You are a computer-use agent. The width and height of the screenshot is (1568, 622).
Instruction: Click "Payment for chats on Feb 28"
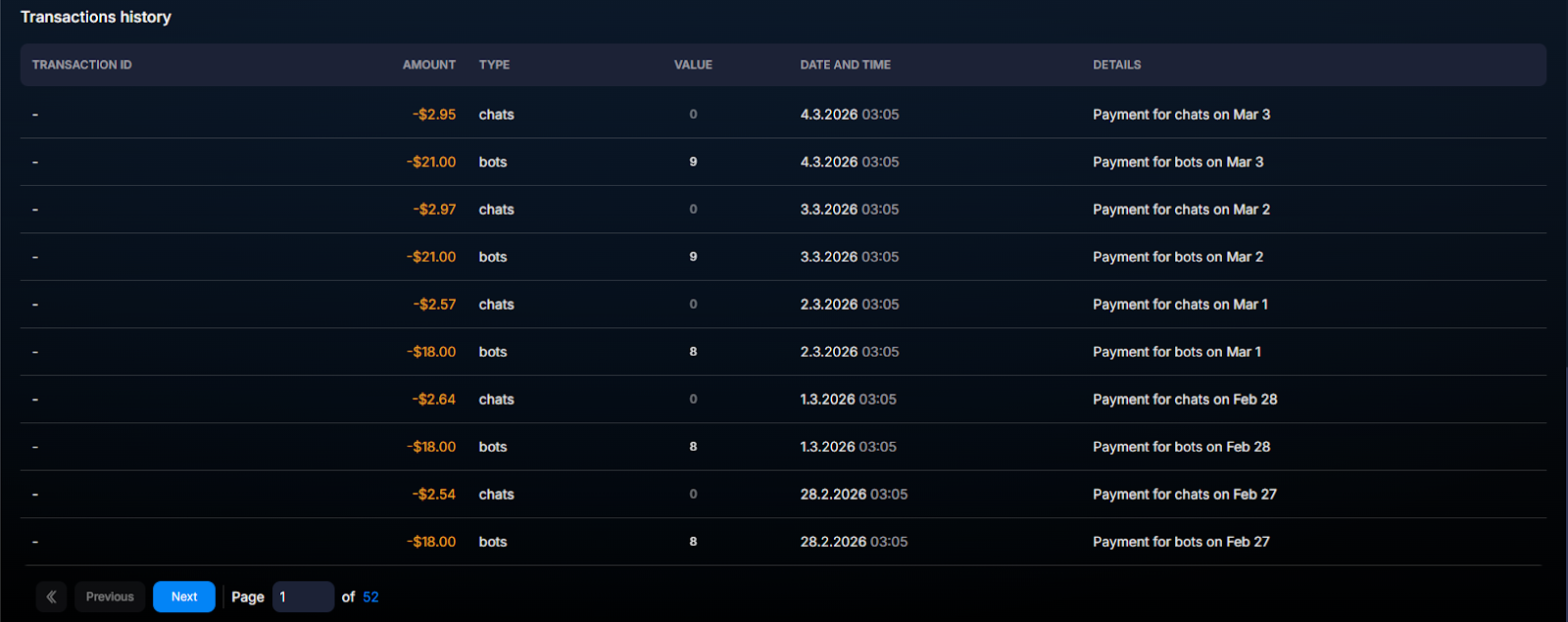coord(1186,400)
